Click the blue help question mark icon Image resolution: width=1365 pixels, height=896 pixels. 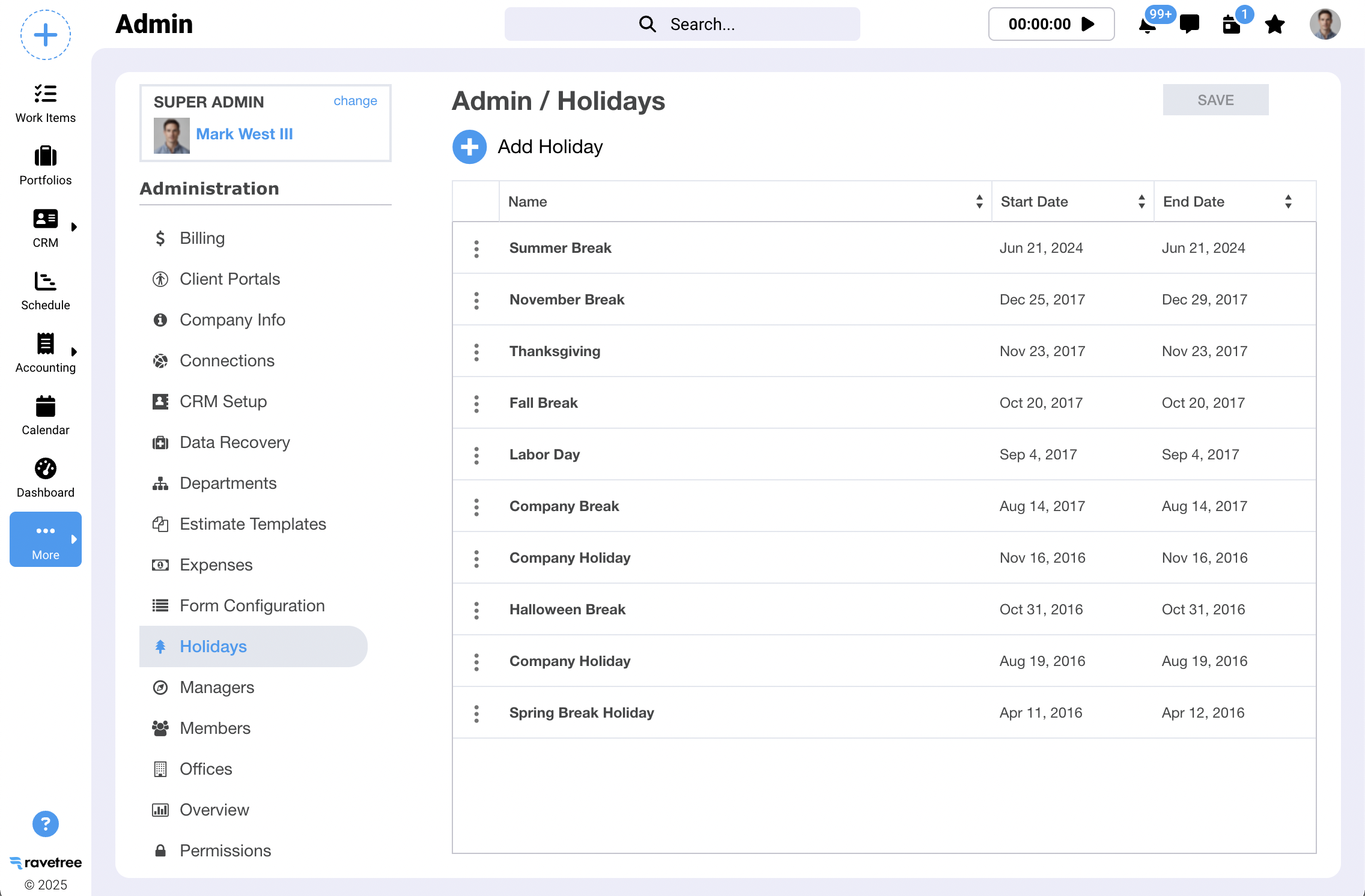pyautogui.click(x=45, y=823)
